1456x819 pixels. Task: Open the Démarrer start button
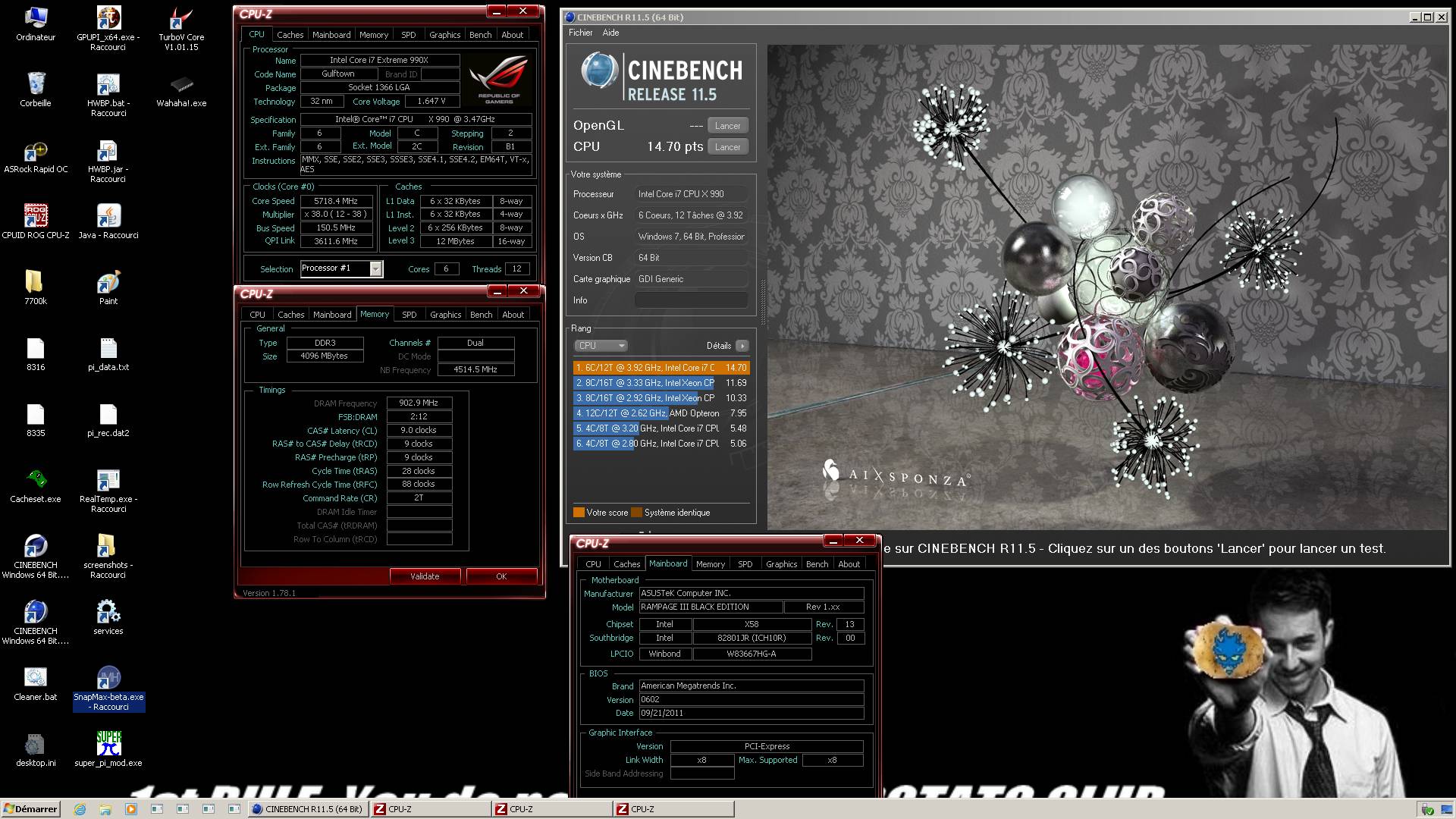[30, 809]
